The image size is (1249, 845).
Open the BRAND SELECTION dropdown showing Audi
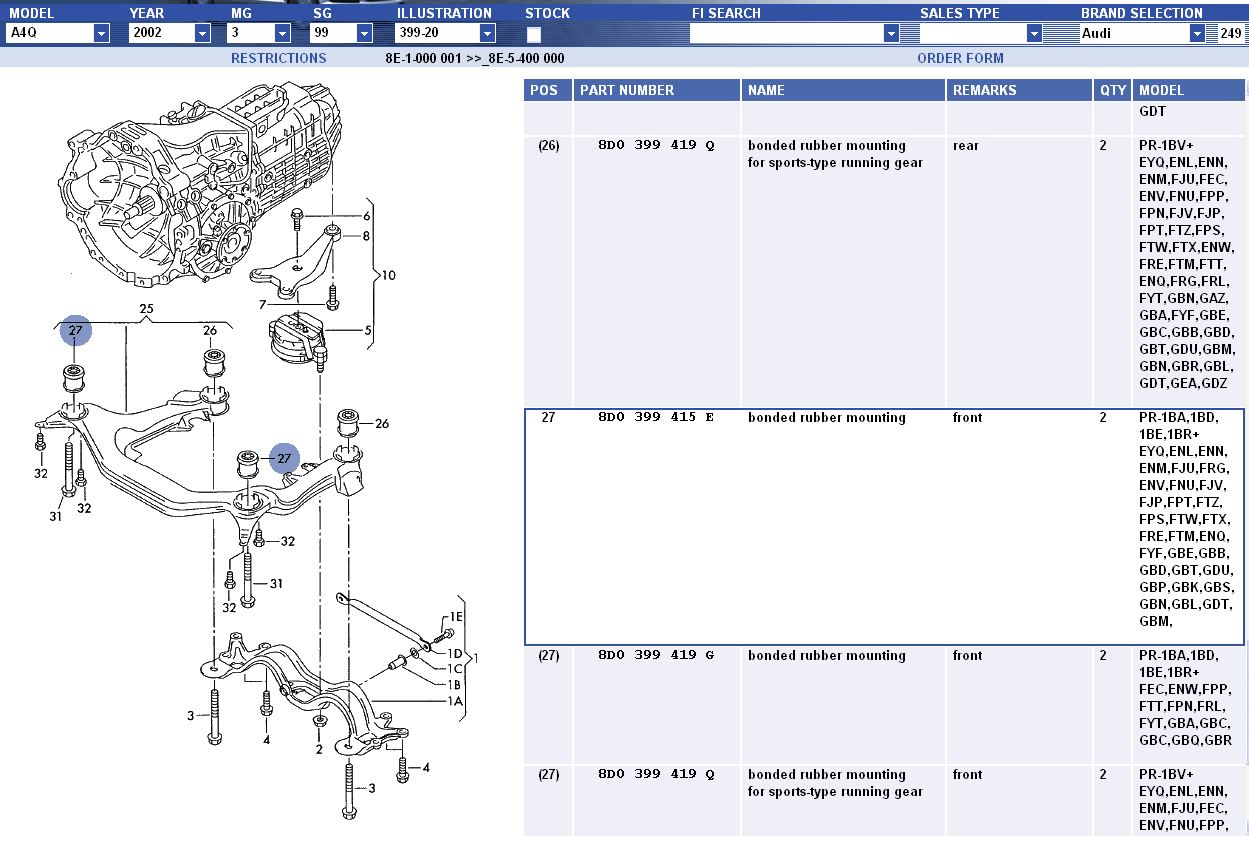1197,33
